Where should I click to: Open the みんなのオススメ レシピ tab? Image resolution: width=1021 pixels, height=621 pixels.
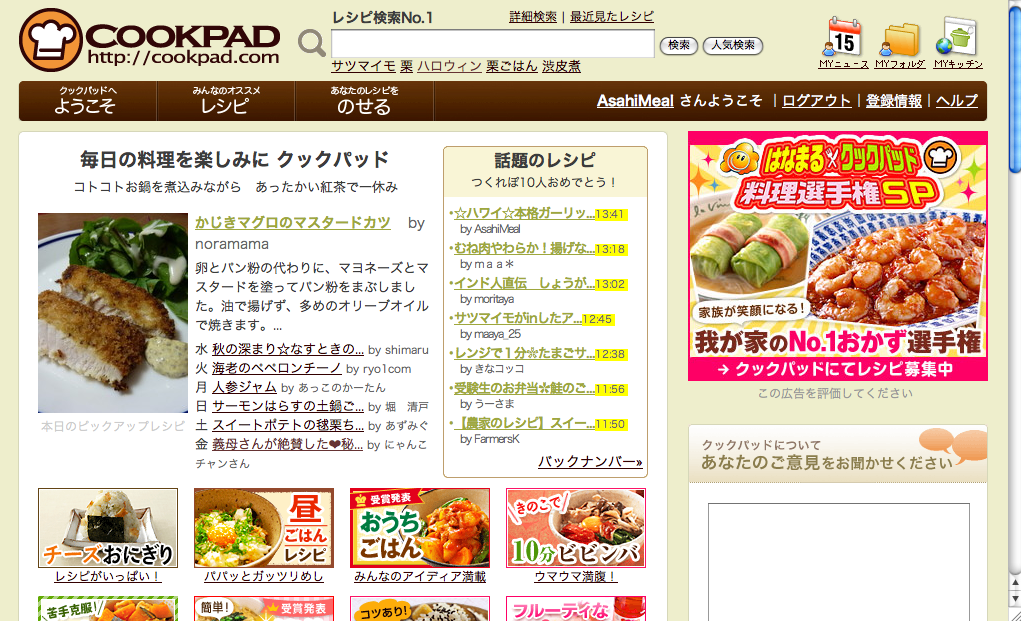(x=225, y=101)
